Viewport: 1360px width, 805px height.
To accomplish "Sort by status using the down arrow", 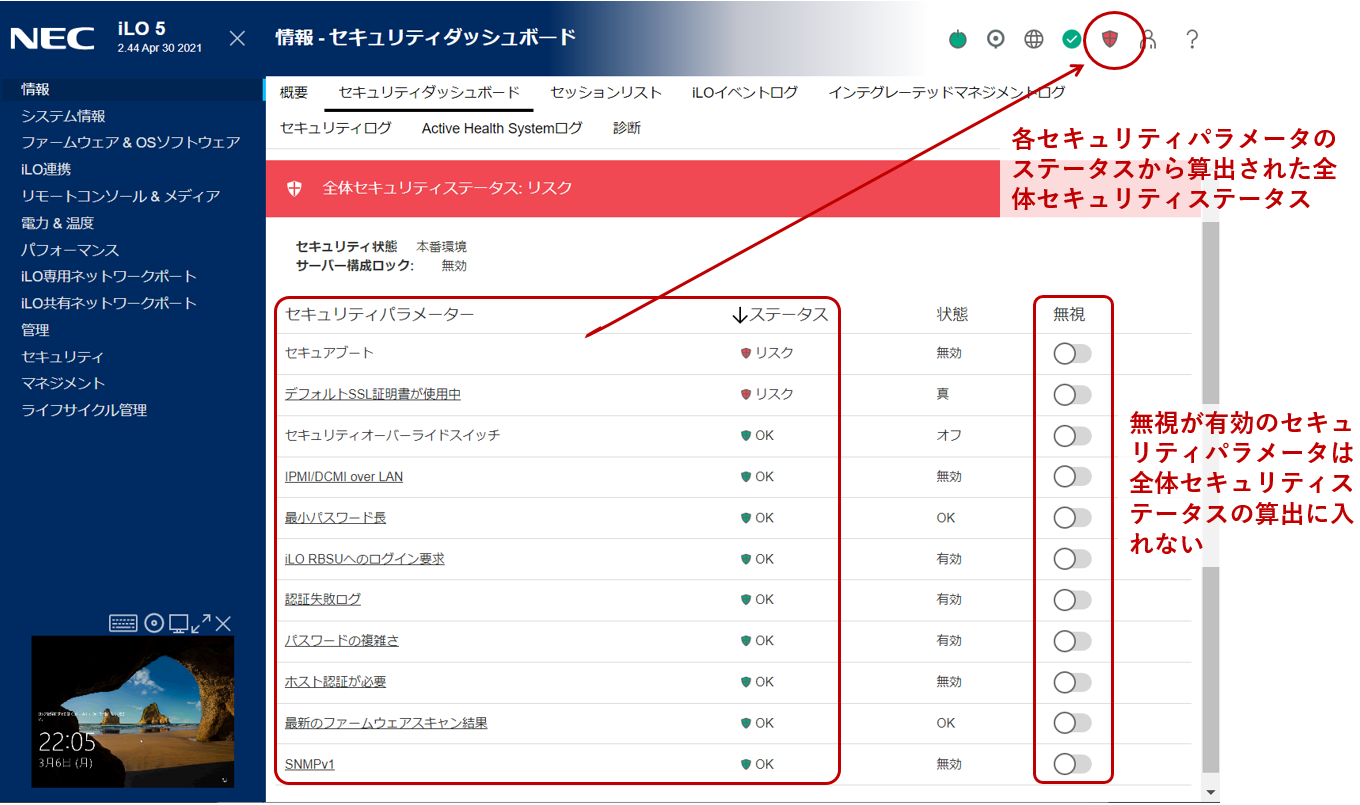I will pyautogui.click(x=740, y=314).
